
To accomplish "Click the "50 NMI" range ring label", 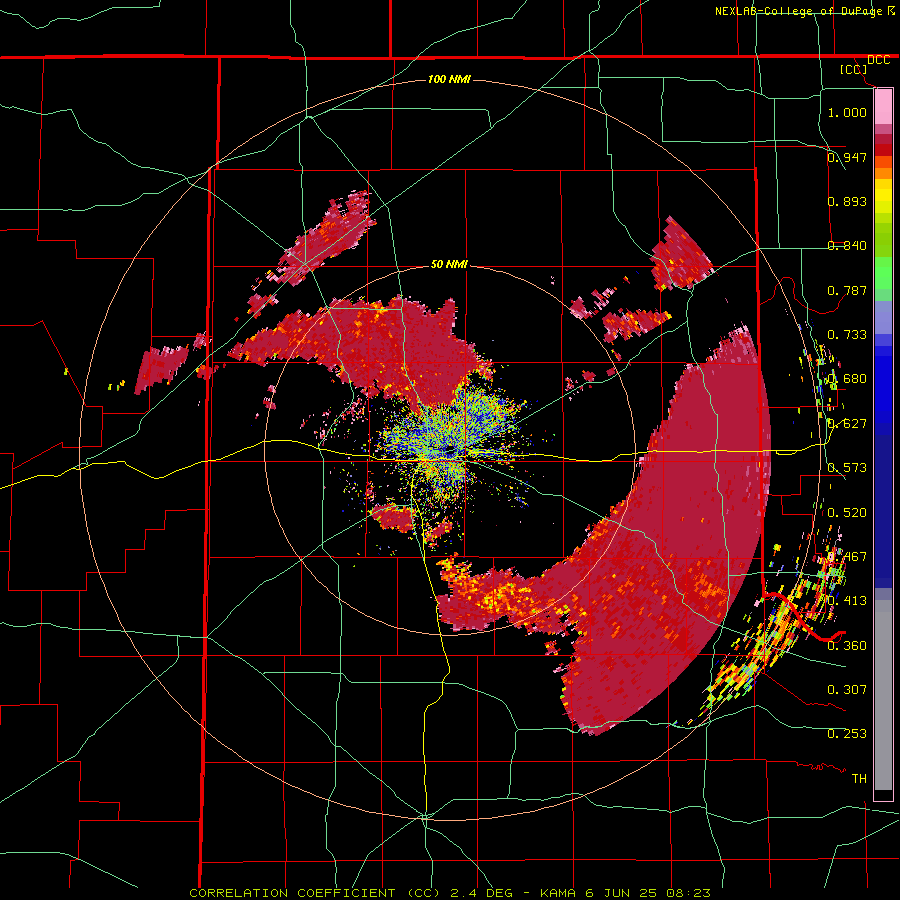I will click(449, 265).
